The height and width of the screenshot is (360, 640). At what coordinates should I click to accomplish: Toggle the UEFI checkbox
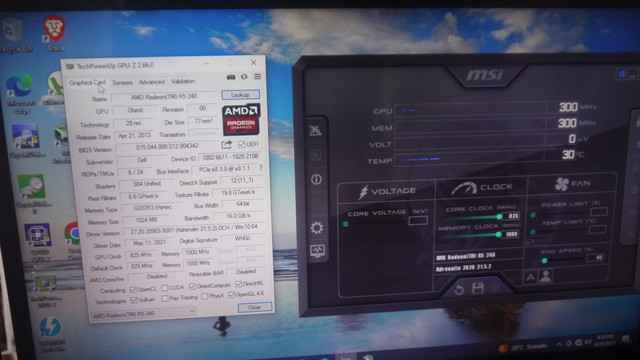pos(241,144)
